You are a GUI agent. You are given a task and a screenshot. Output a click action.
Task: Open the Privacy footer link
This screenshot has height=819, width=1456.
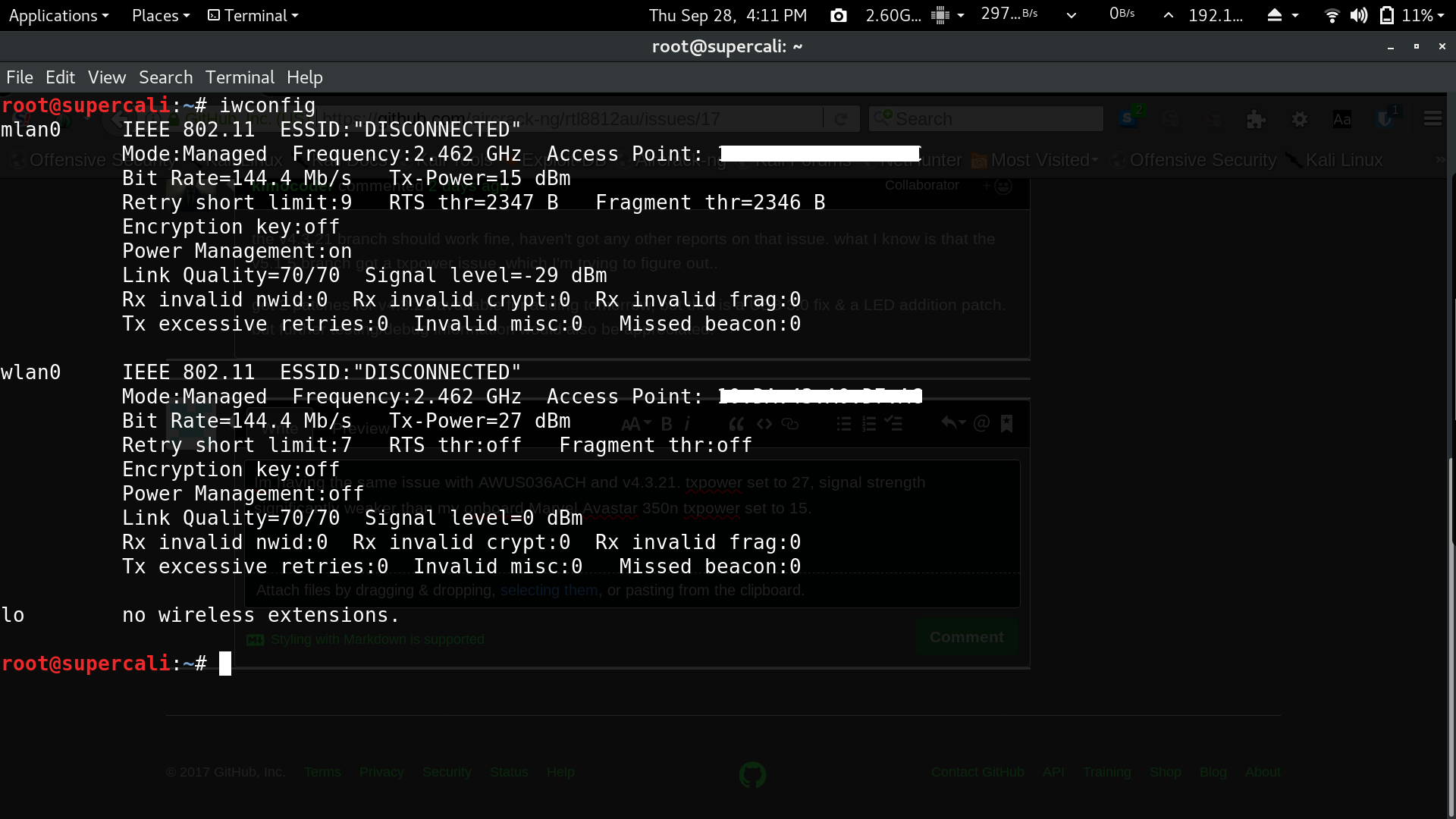381,772
